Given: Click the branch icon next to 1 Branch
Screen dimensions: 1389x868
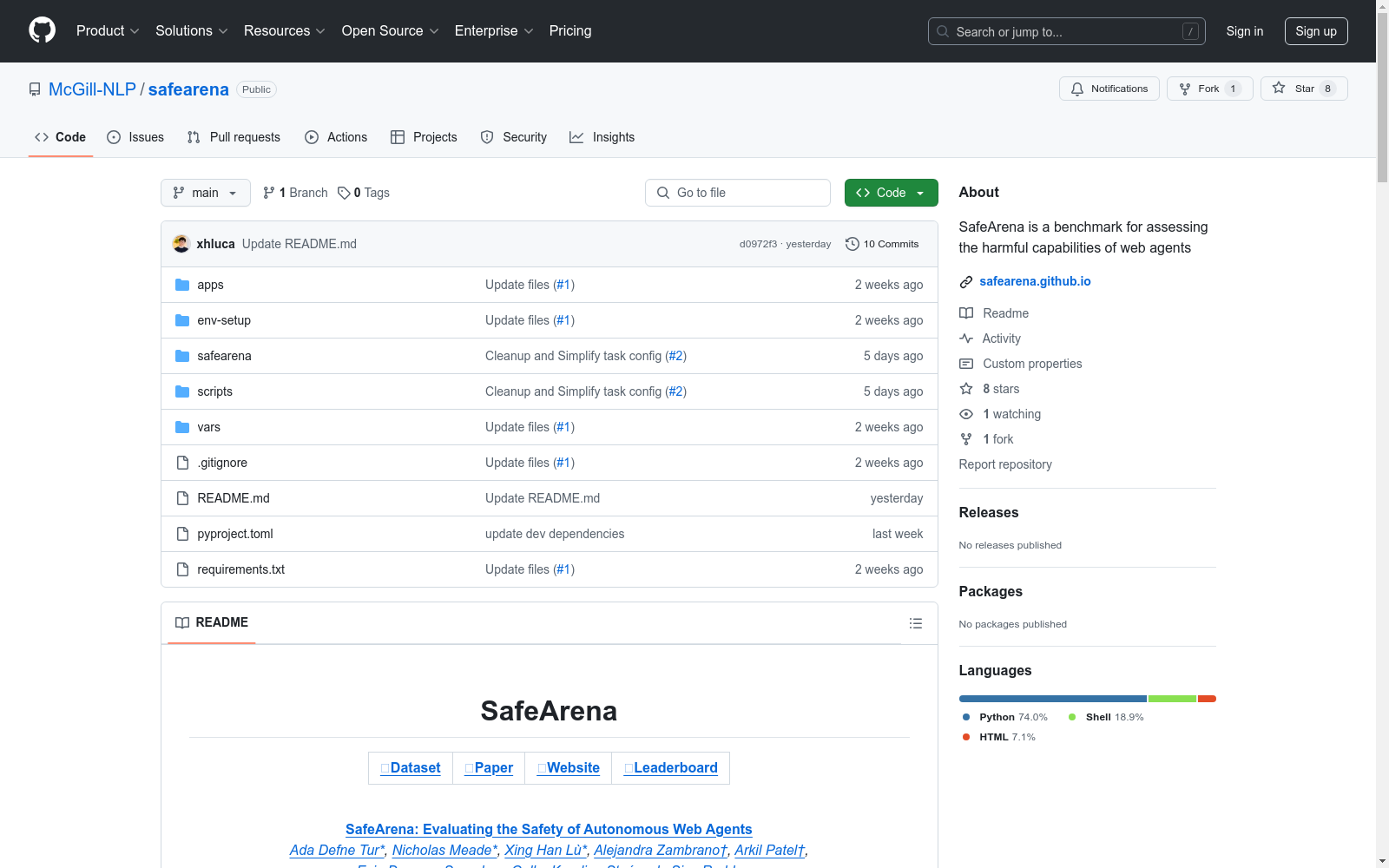Looking at the screenshot, I should pos(269,193).
